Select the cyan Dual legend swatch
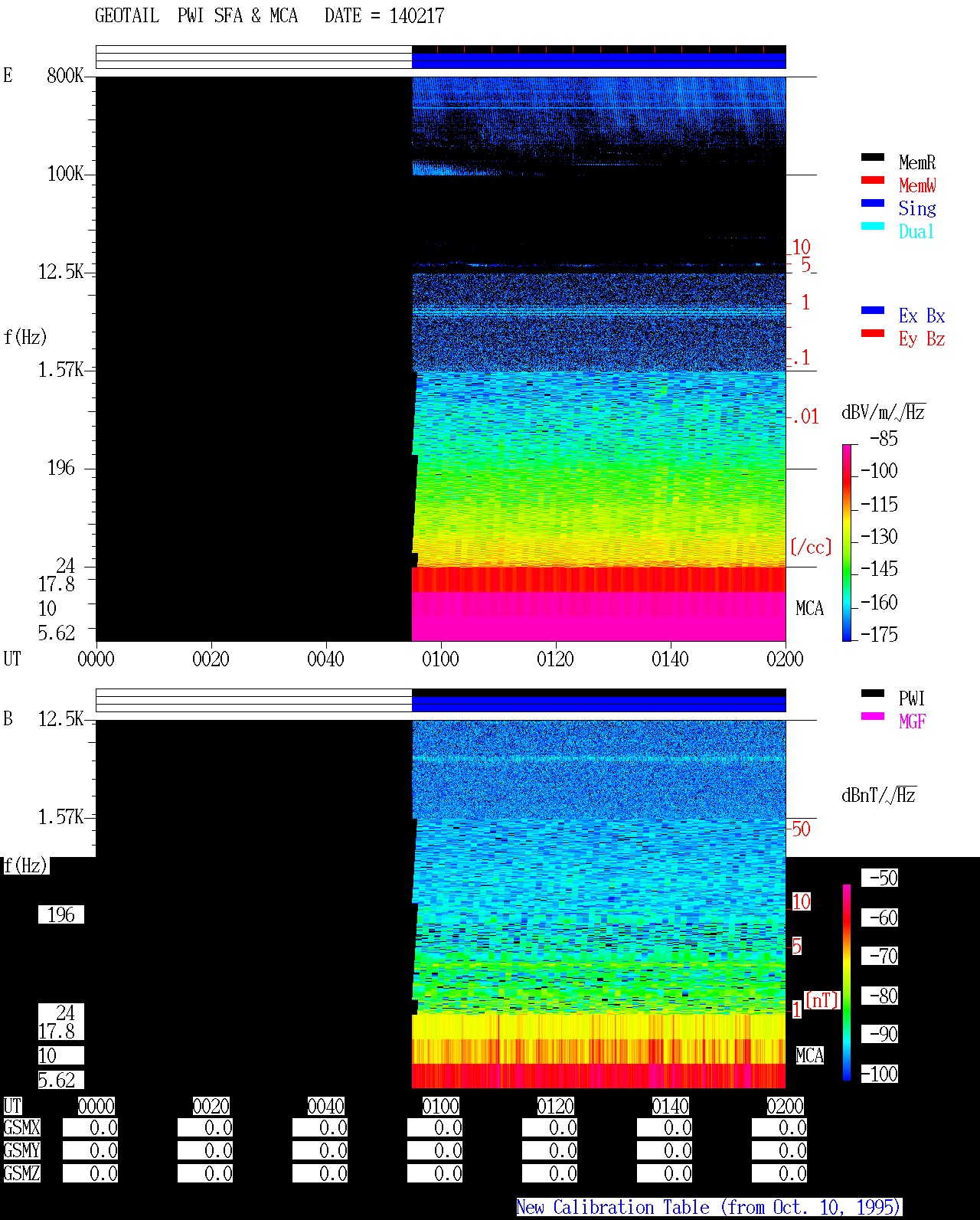The height and width of the screenshot is (1220, 980). click(873, 226)
